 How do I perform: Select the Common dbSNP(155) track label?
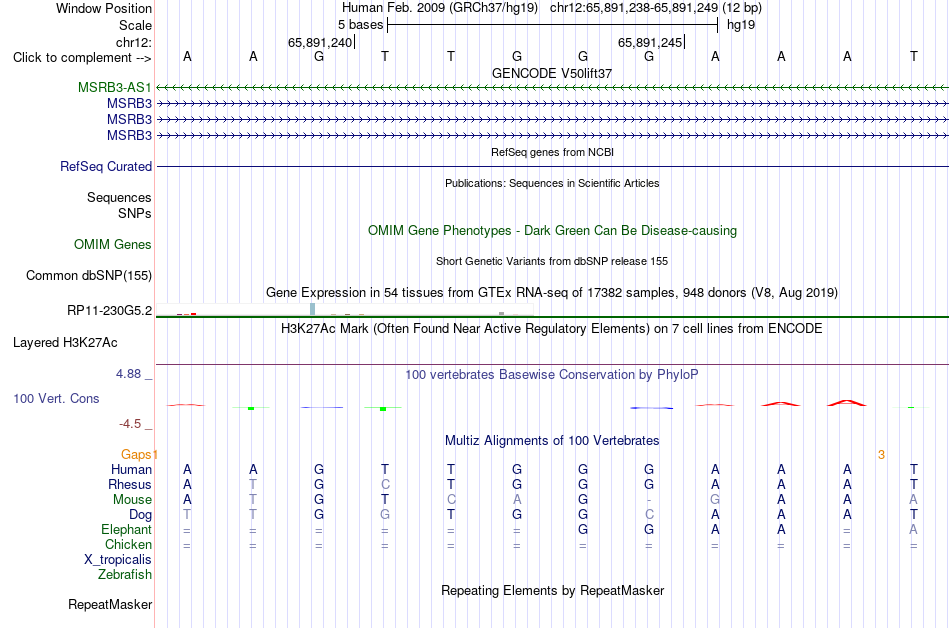(89, 276)
